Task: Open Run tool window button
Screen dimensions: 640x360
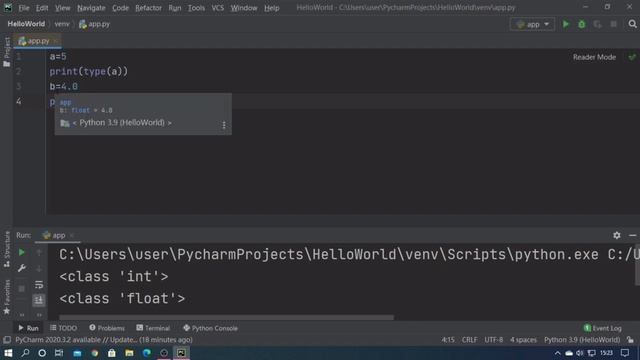Action: pos(28,328)
